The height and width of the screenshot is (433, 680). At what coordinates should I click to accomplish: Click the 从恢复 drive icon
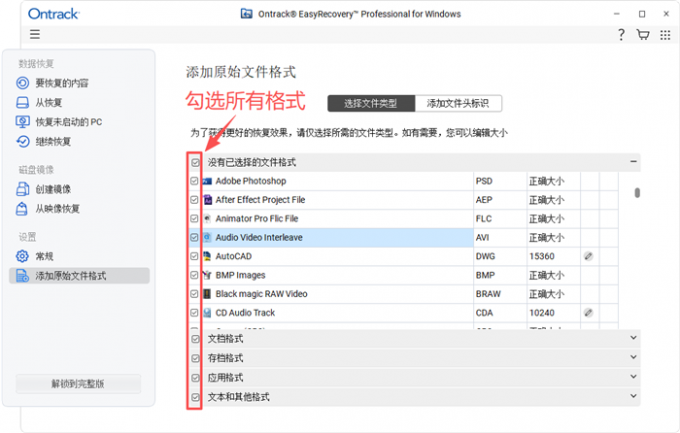[x=23, y=102]
